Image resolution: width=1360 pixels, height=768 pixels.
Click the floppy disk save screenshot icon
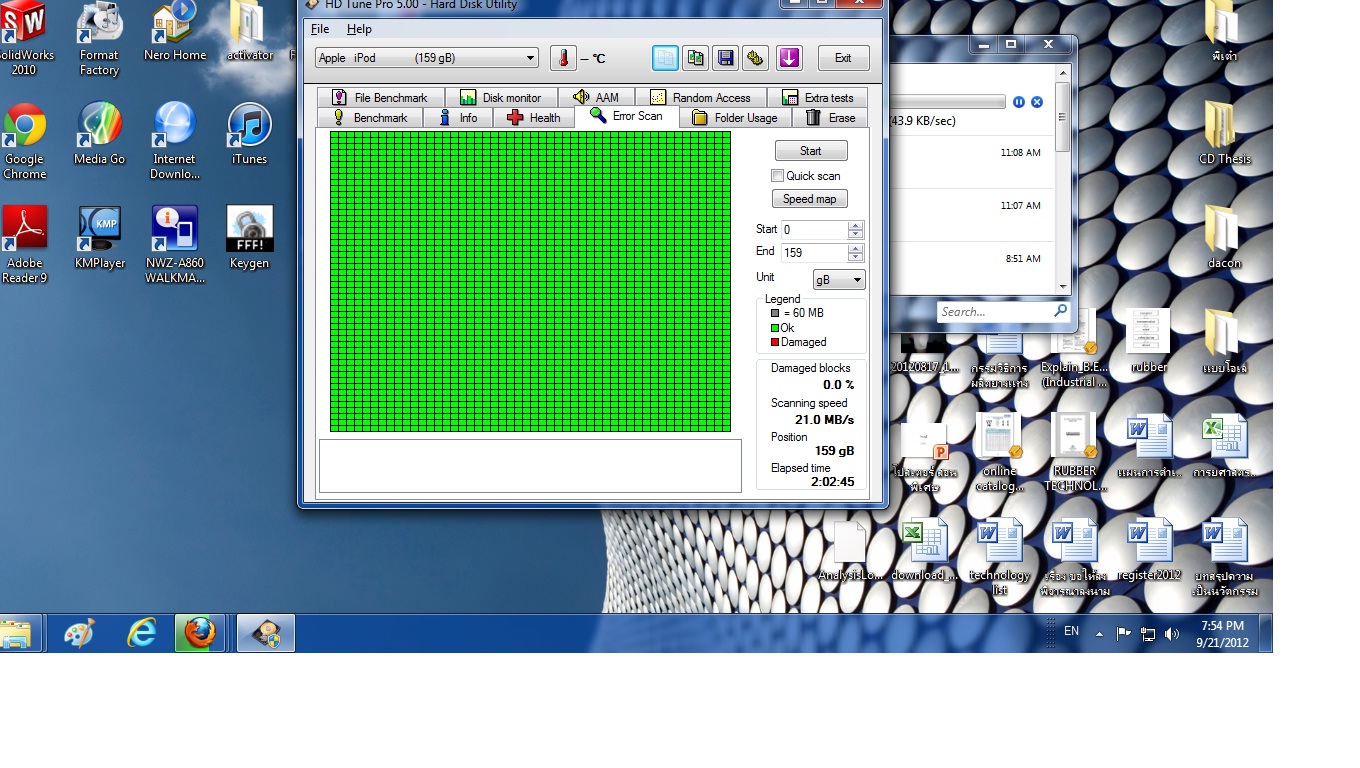[725, 58]
